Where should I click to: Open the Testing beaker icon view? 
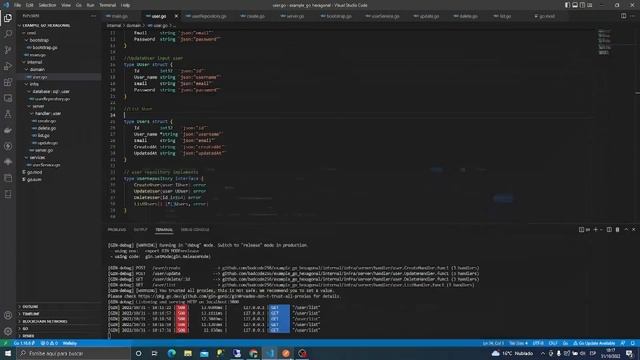tap(8, 114)
